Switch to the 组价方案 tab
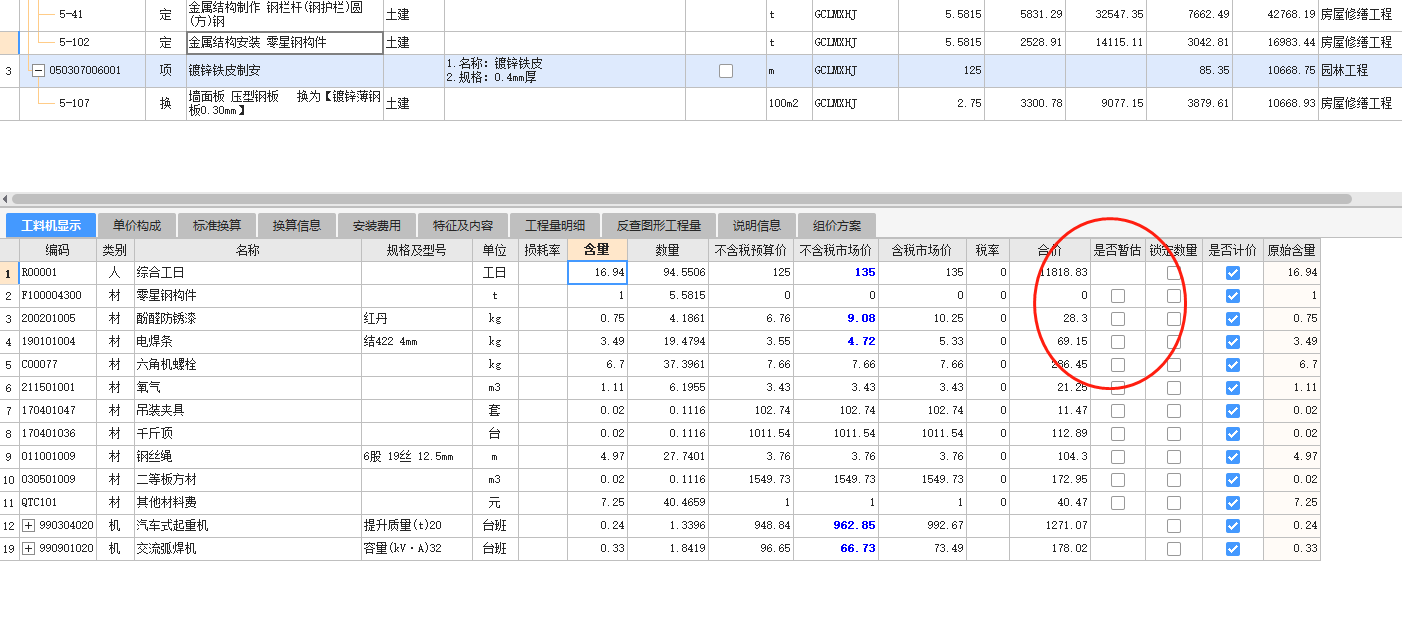1402x636 pixels. tap(837, 225)
